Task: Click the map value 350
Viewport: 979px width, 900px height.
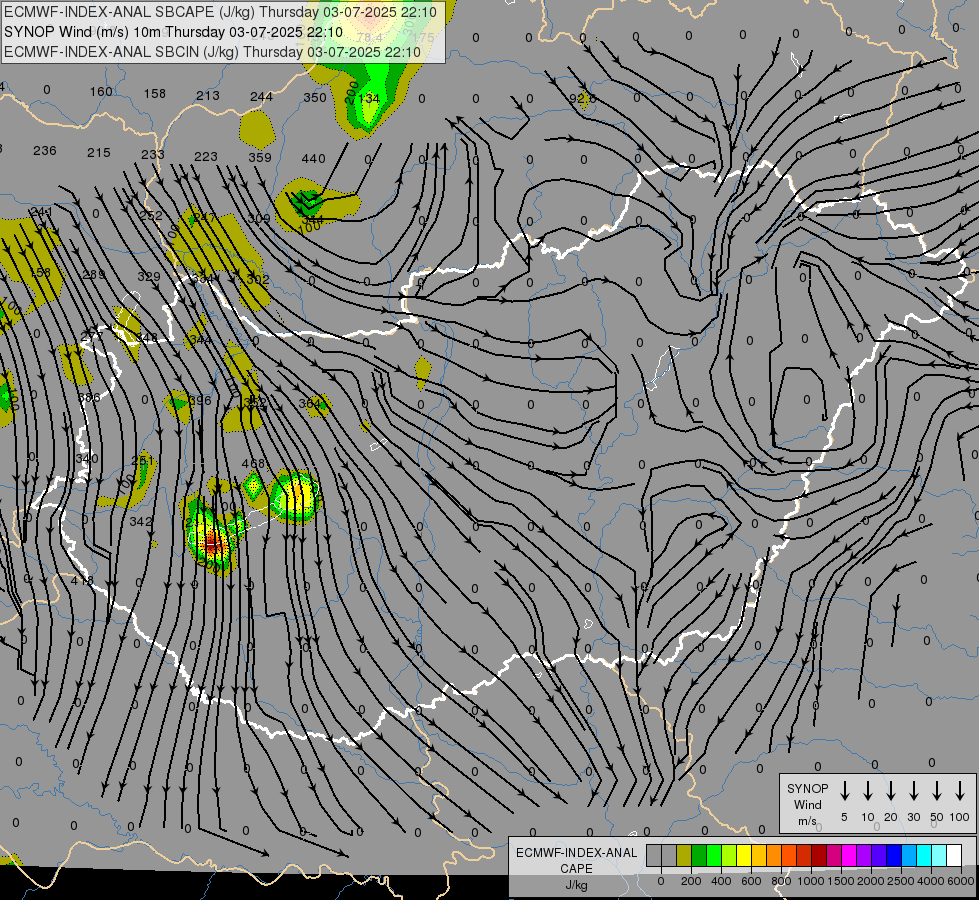Action: coord(315,97)
